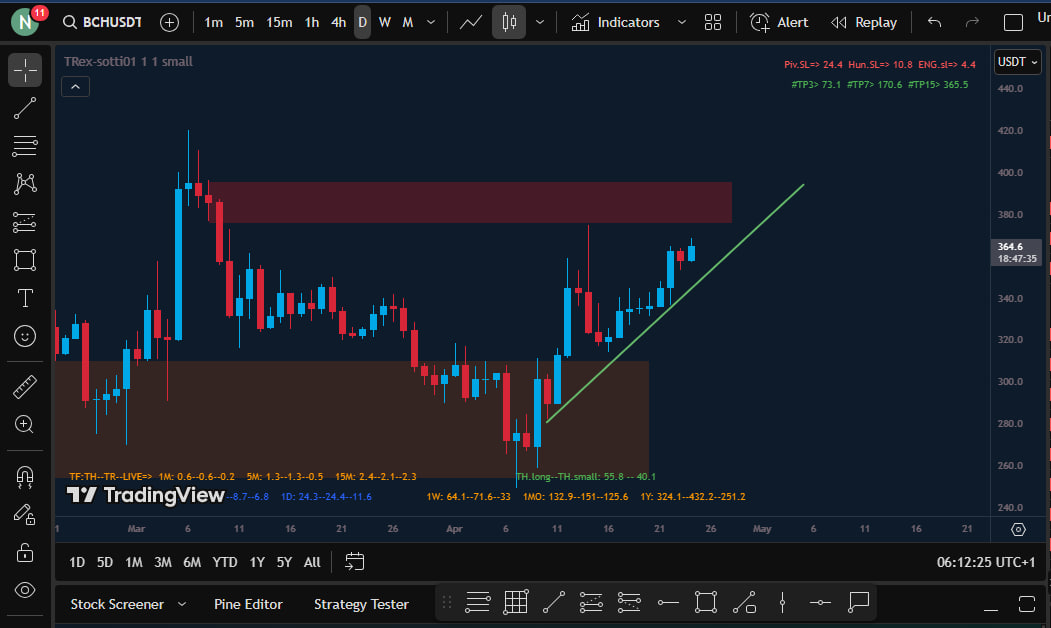Open the emoji icons tool
Image resolution: width=1051 pixels, height=628 pixels.
click(x=25, y=336)
